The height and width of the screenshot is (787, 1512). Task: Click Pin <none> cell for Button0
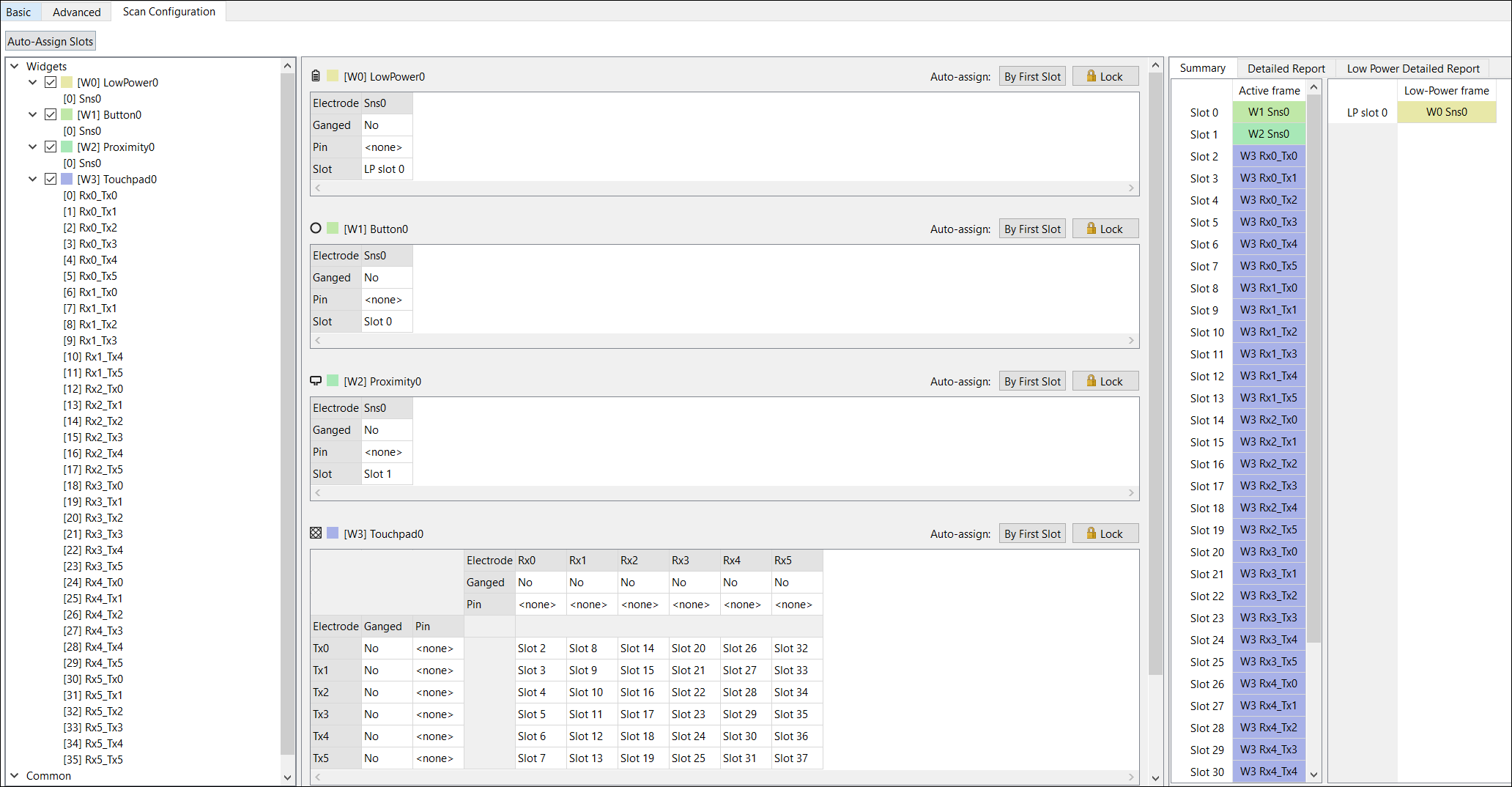click(x=387, y=299)
